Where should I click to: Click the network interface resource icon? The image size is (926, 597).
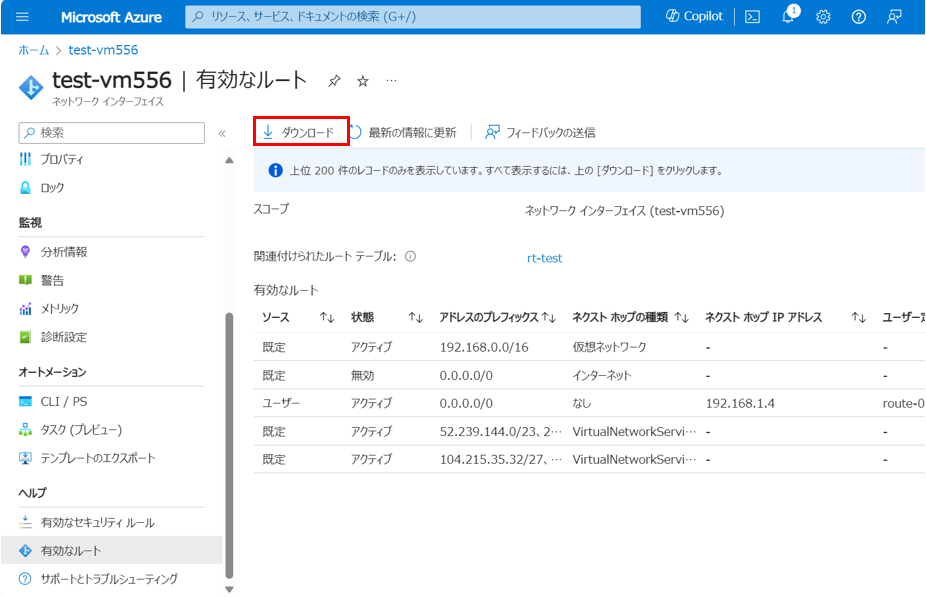point(31,87)
